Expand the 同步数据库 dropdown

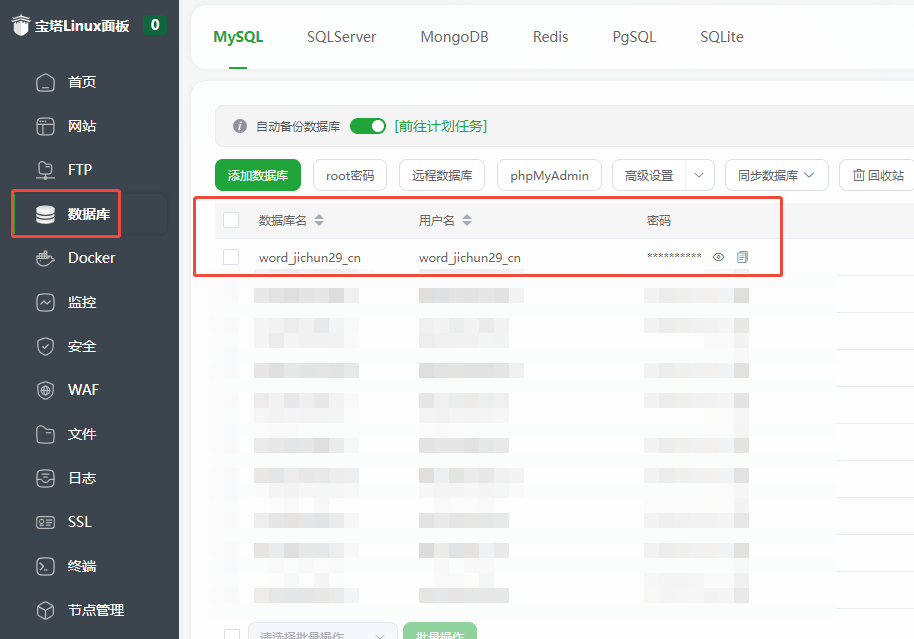(x=776, y=175)
